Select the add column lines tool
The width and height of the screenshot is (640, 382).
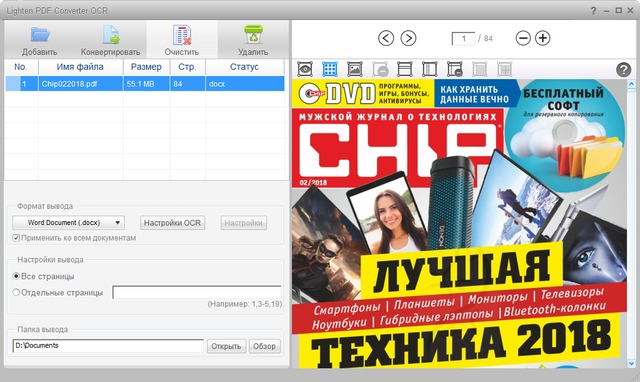pyautogui.click(x=429, y=69)
